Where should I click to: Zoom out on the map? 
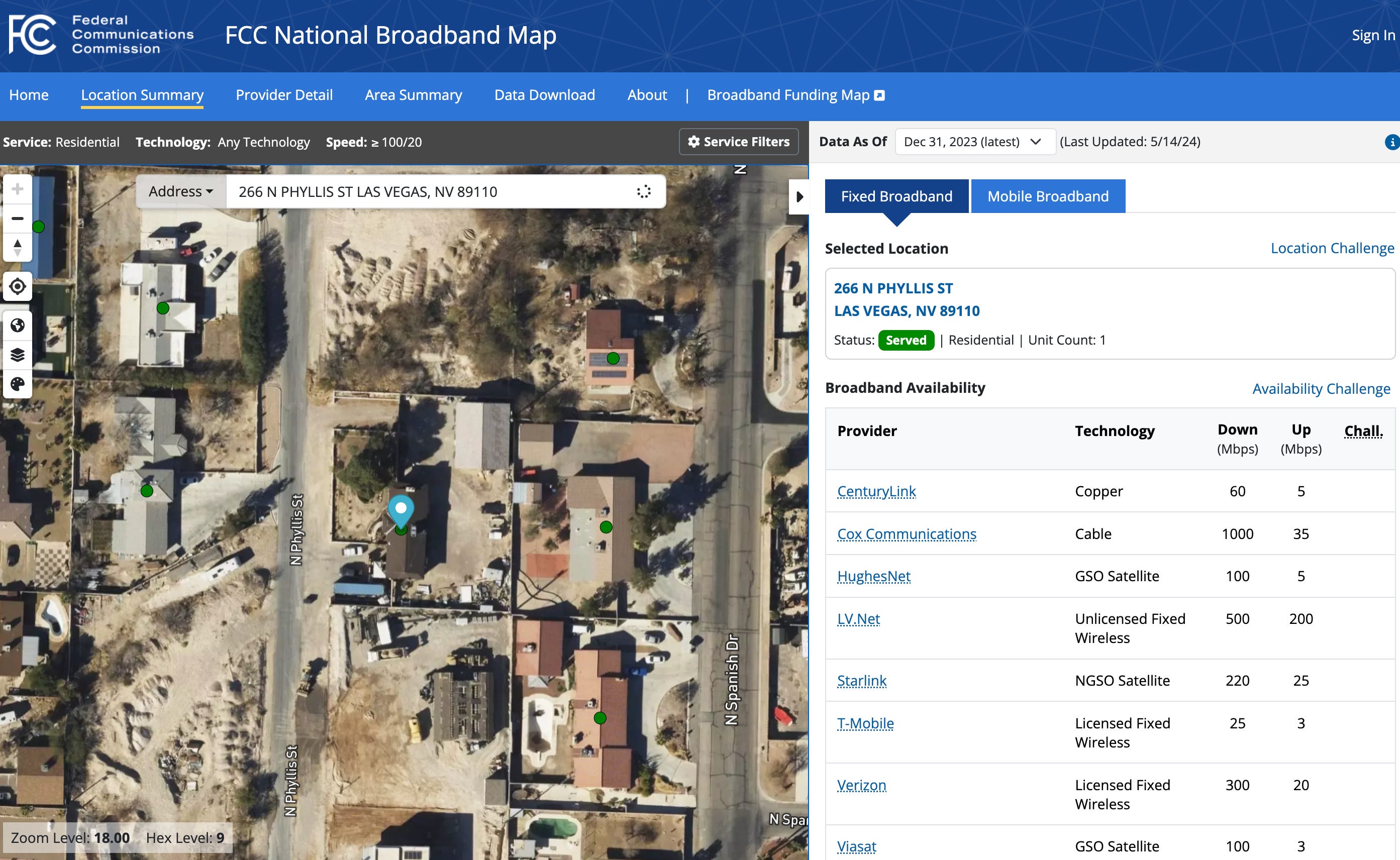[18, 219]
